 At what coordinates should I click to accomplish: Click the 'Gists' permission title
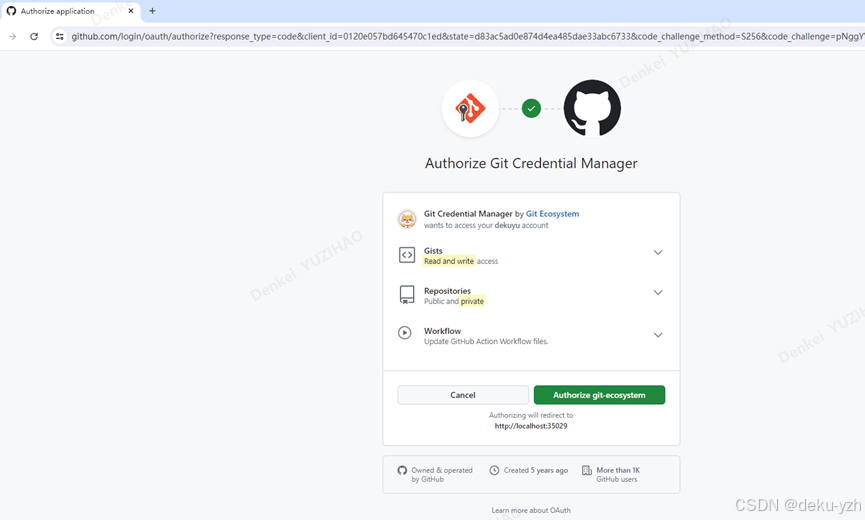pyautogui.click(x=433, y=251)
